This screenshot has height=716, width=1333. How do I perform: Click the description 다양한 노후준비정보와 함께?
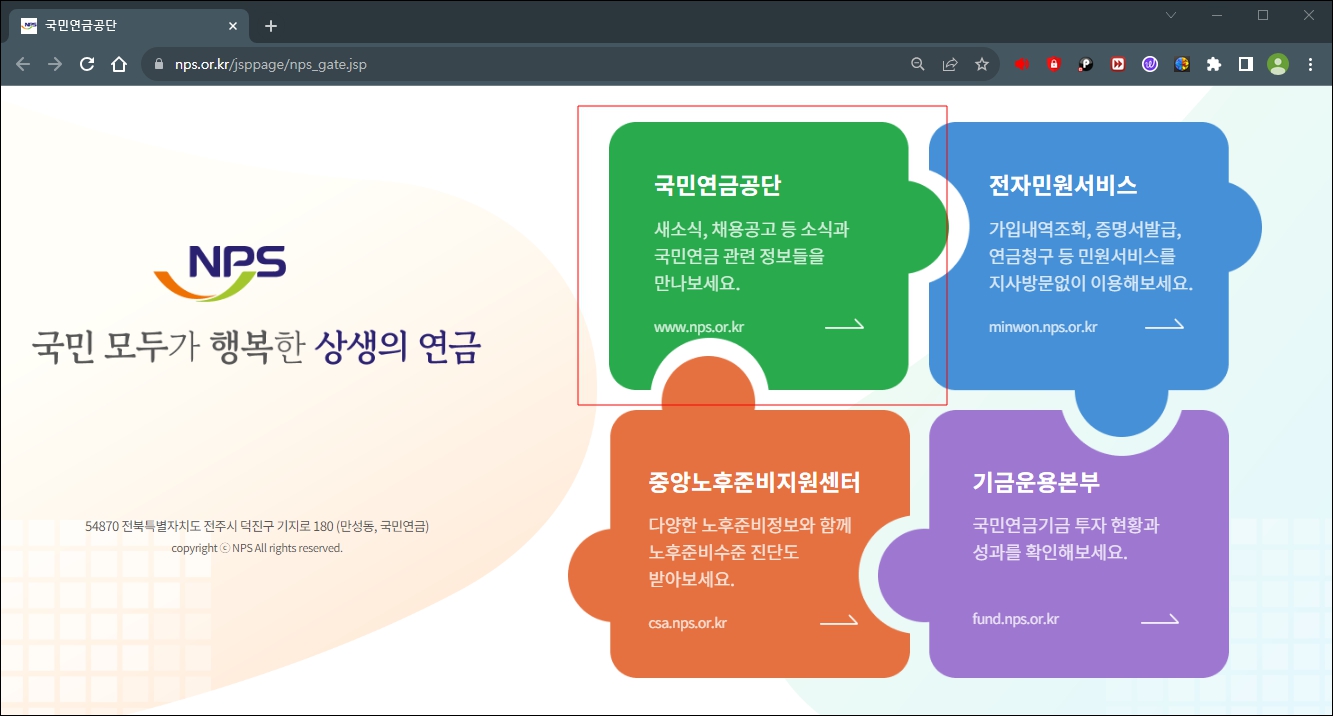click(749, 526)
